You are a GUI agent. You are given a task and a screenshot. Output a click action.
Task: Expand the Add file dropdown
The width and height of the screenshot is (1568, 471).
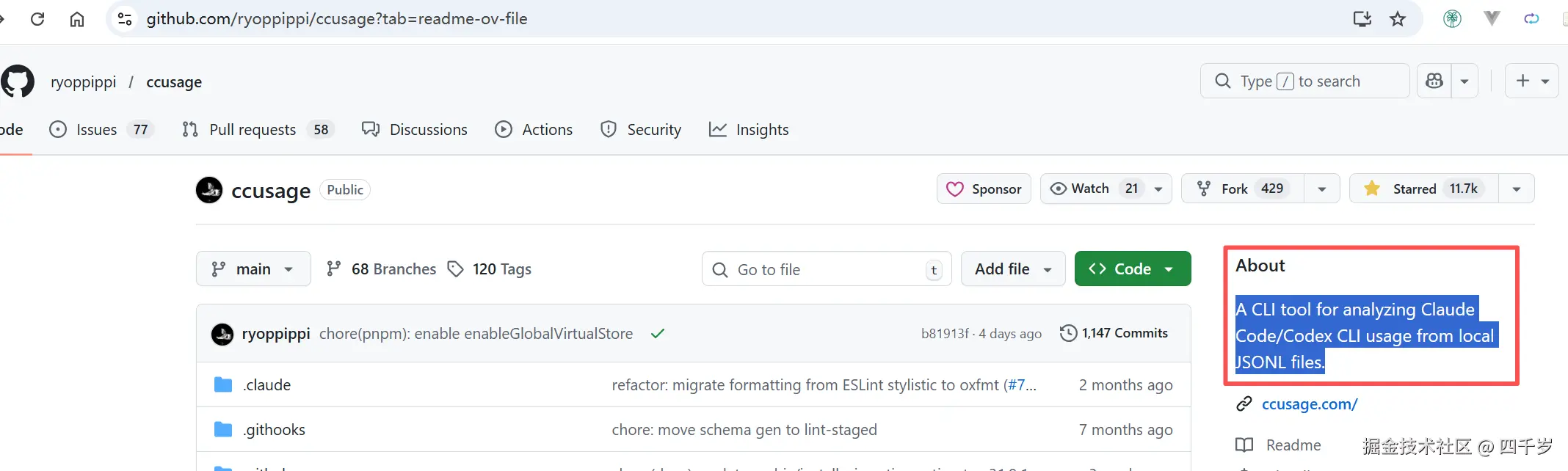[1012, 269]
